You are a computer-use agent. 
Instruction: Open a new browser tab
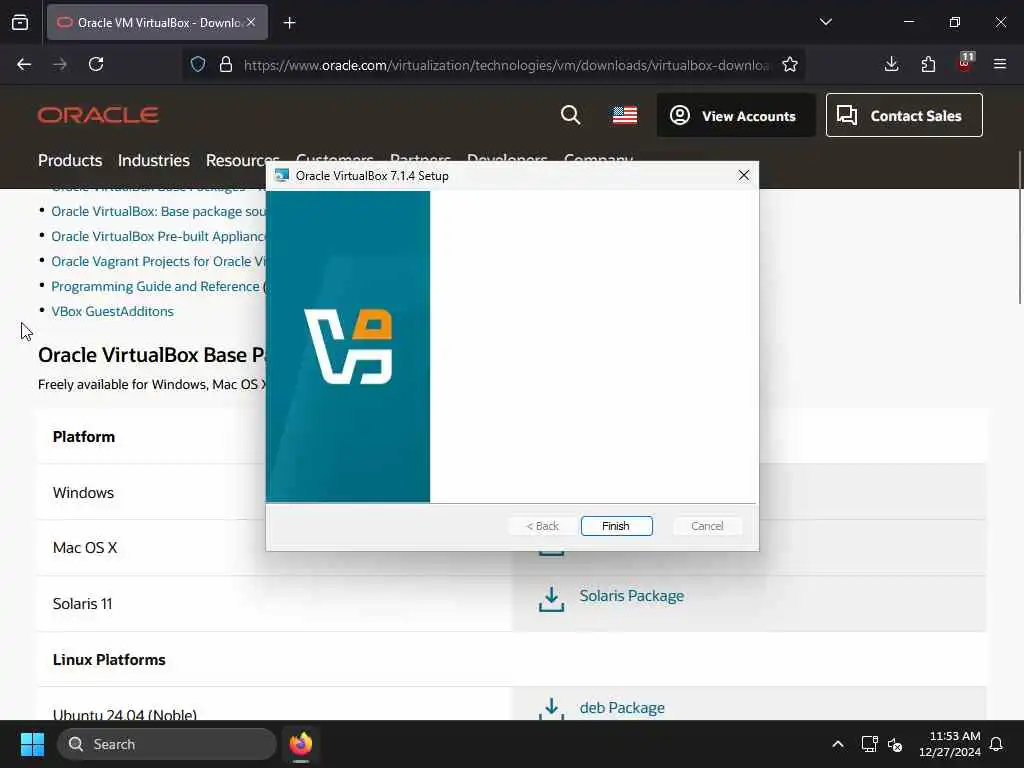tap(289, 22)
